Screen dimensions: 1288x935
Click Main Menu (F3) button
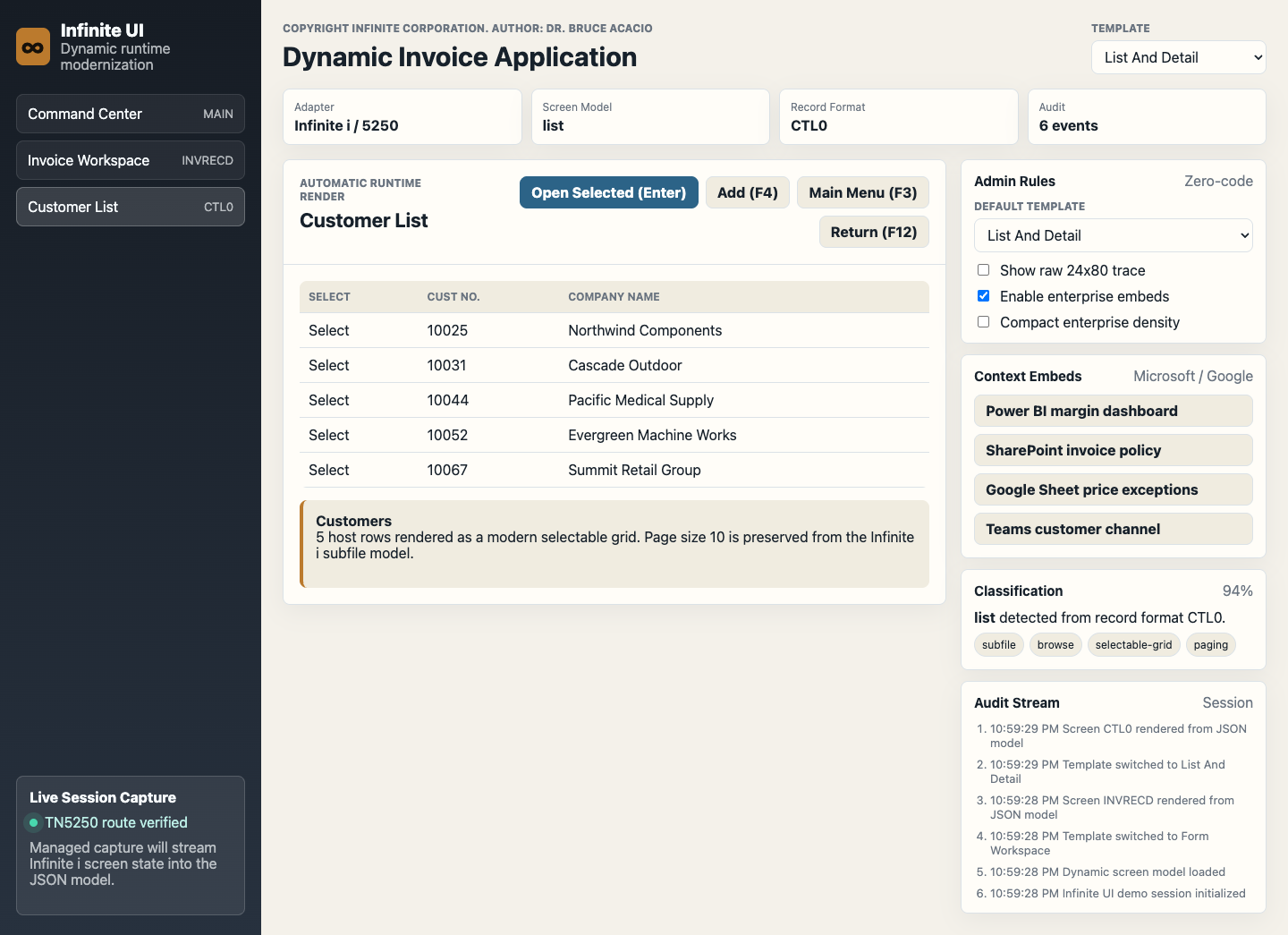(x=863, y=192)
